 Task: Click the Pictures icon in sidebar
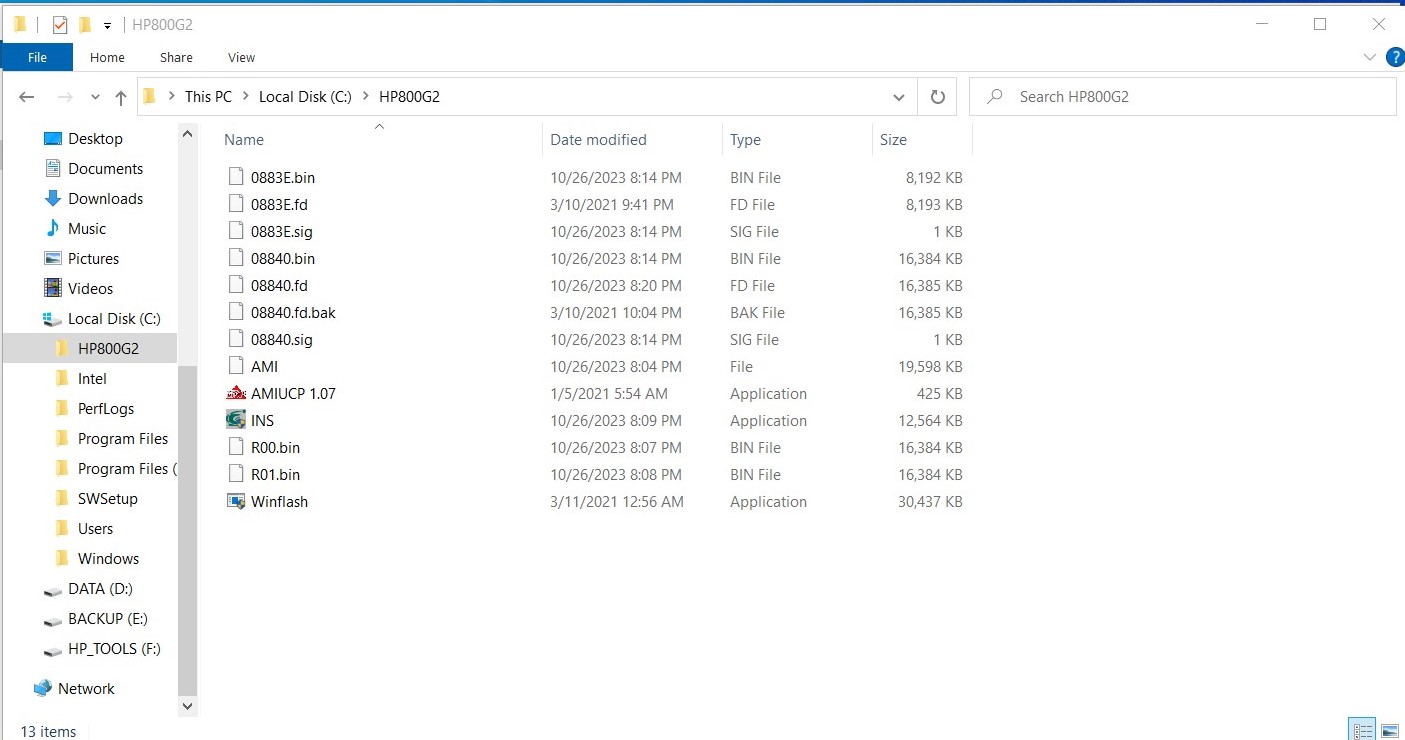pyautogui.click(x=53, y=258)
